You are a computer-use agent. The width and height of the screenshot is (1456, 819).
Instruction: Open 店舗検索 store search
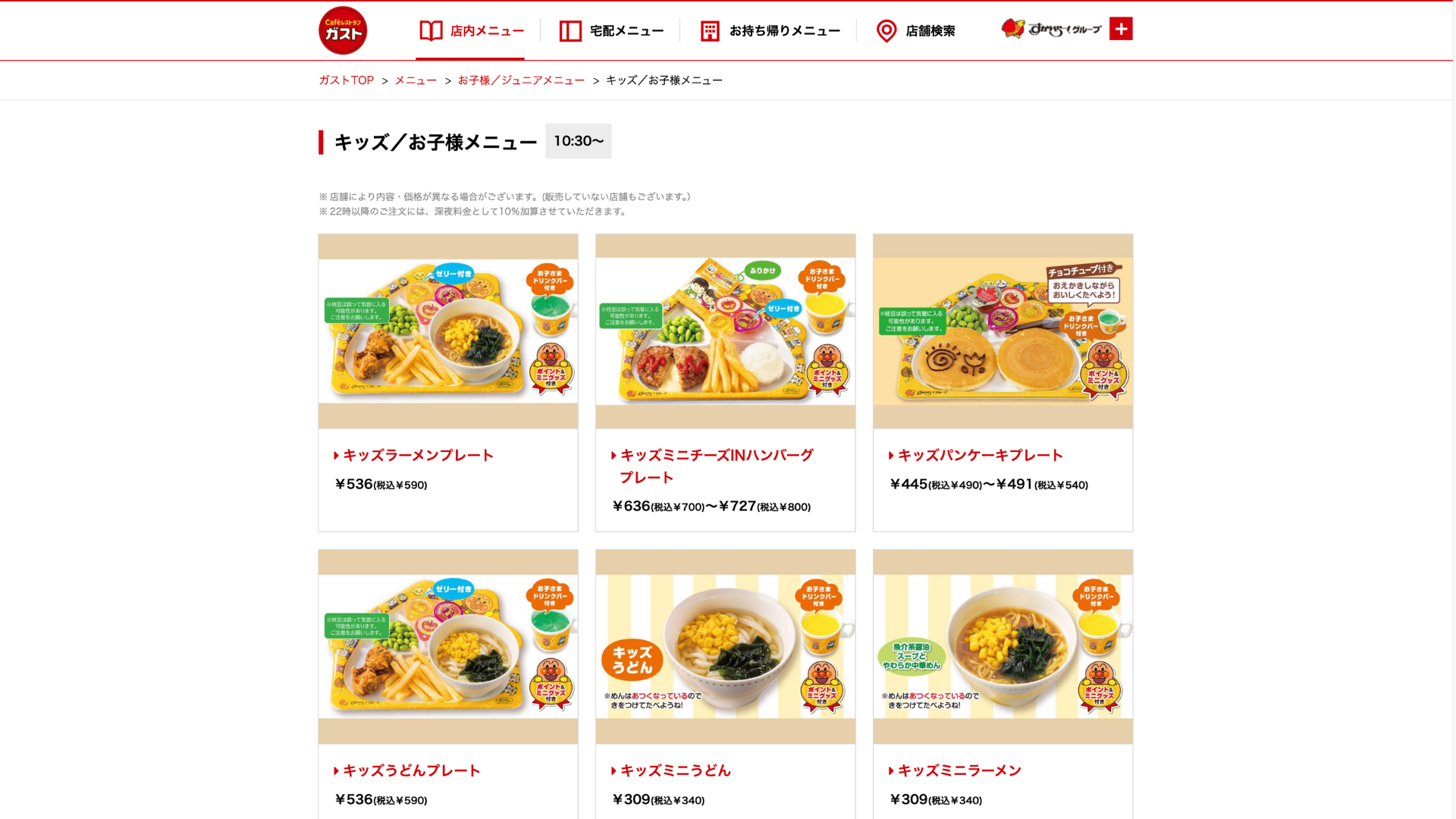pos(915,31)
